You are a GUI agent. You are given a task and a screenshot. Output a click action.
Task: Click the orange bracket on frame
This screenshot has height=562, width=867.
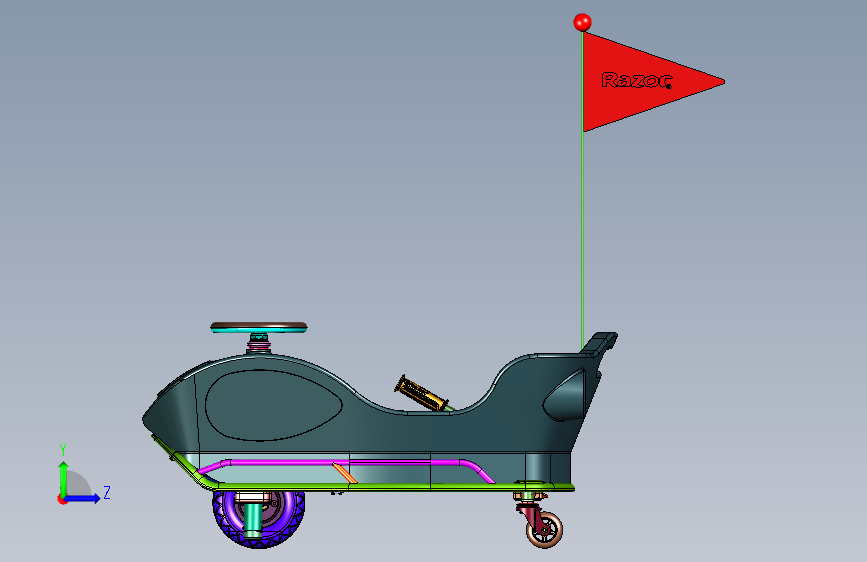pyautogui.click(x=344, y=473)
